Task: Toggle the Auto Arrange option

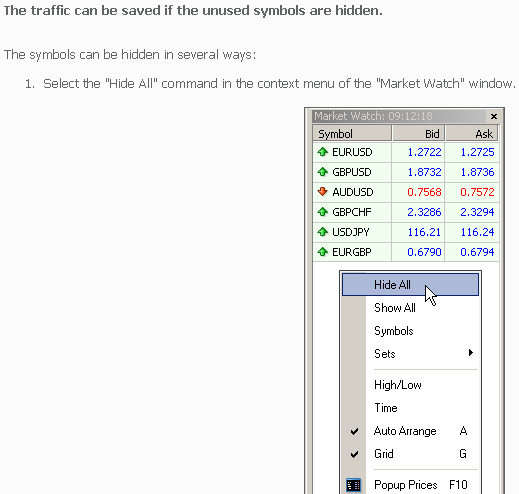Action: [x=411, y=431]
